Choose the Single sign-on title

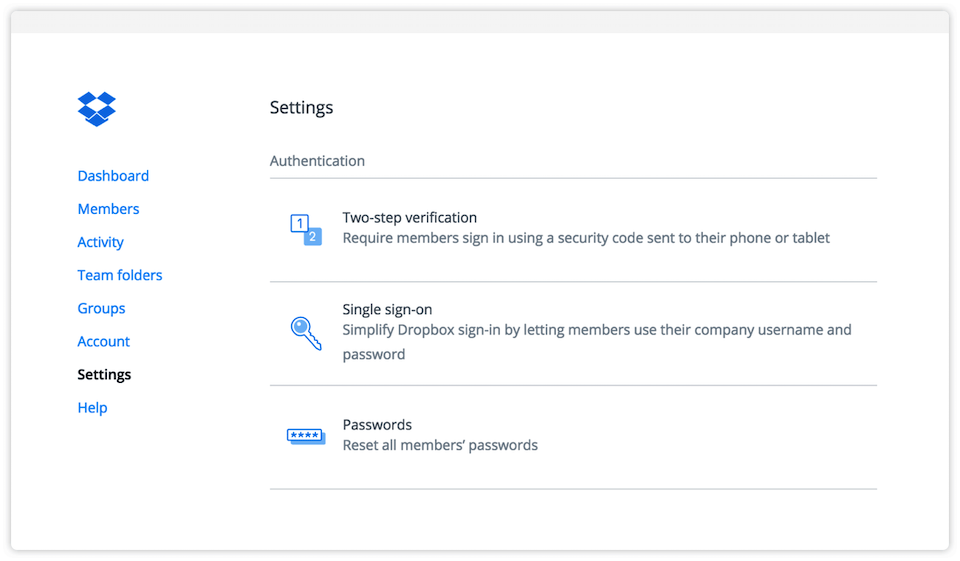point(387,309)
